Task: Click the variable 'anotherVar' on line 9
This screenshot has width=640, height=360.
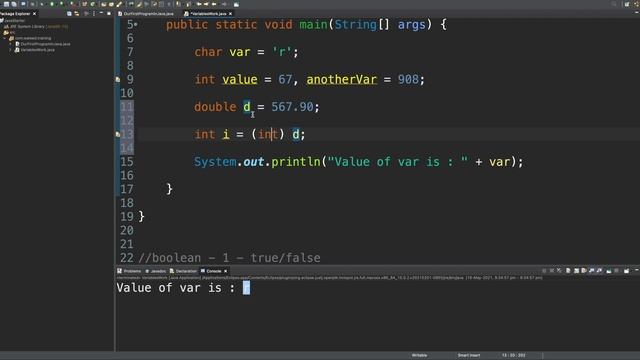Action: (x=342, y=79)
